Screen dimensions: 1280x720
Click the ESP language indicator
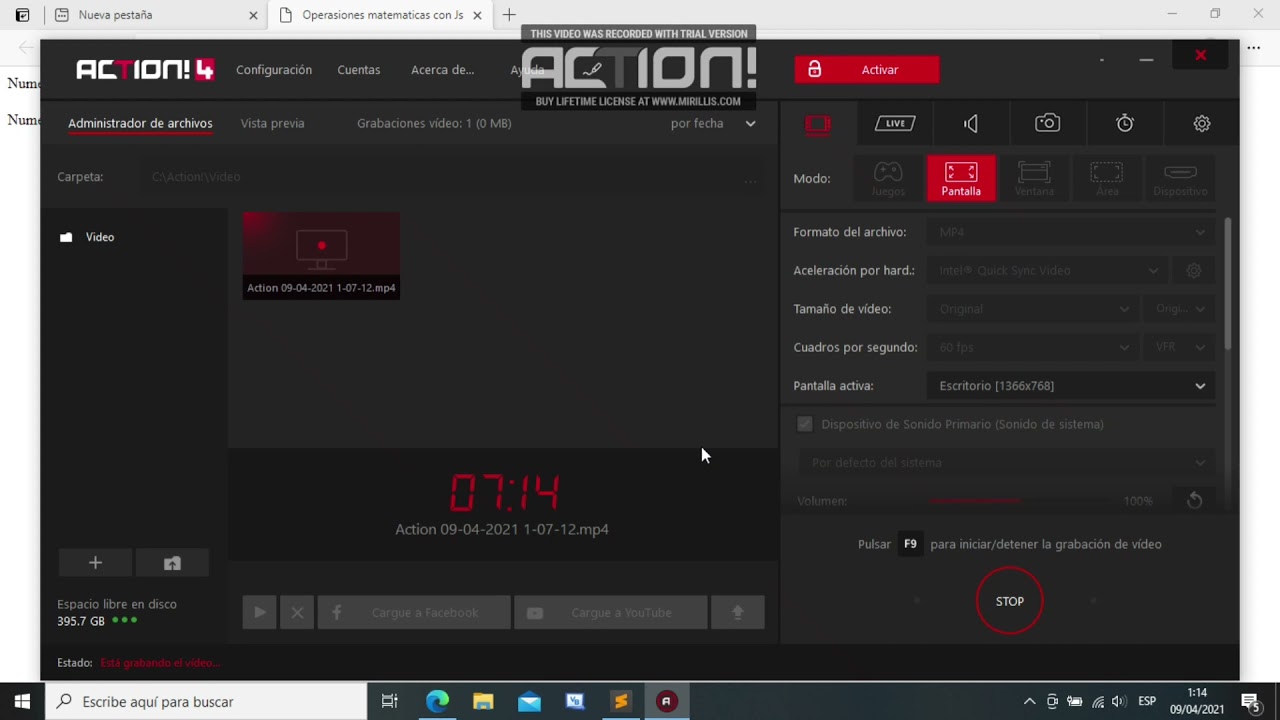point(1147,701)
